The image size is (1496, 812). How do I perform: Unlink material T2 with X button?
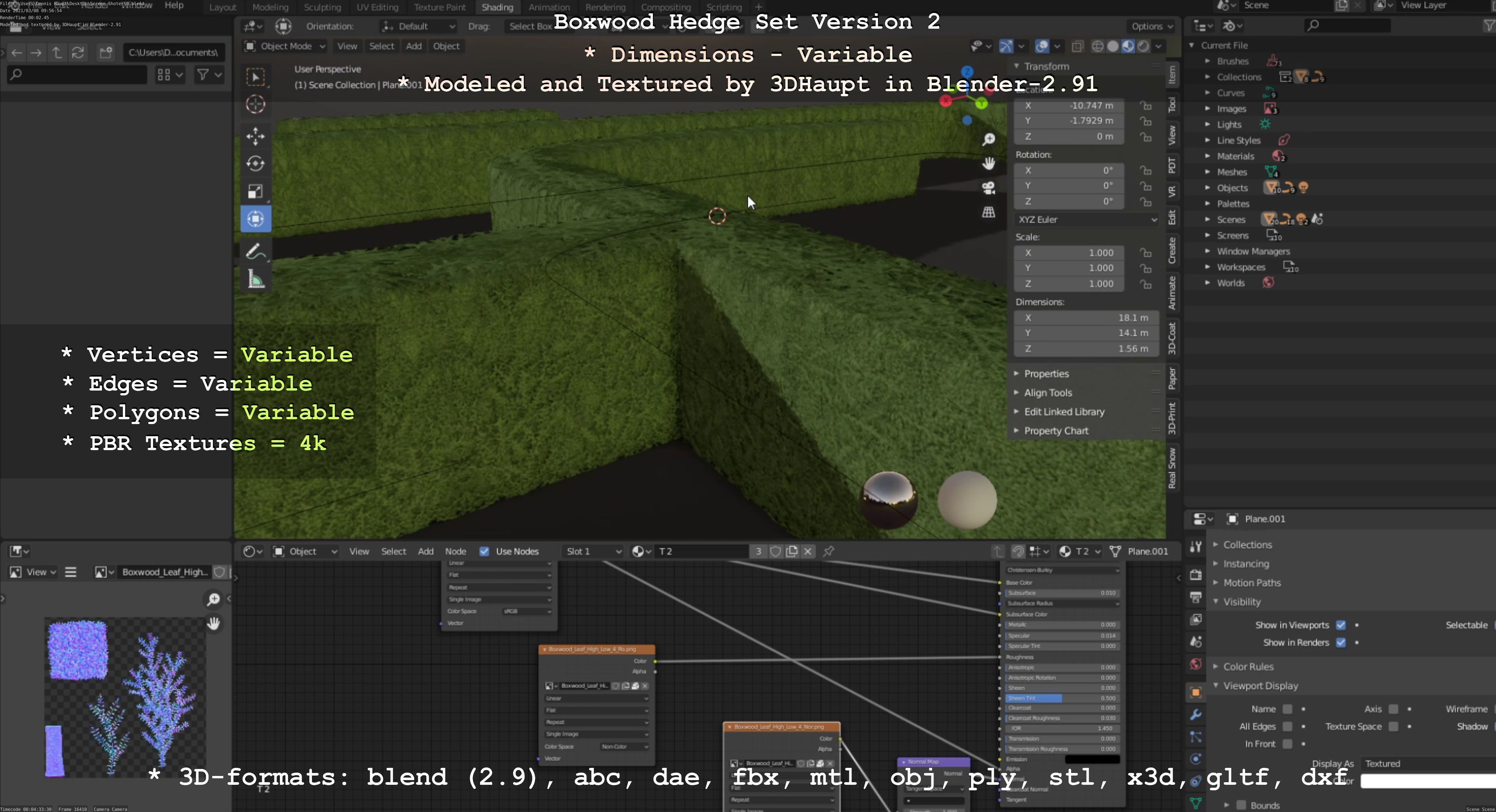click(x=808, y=551)
